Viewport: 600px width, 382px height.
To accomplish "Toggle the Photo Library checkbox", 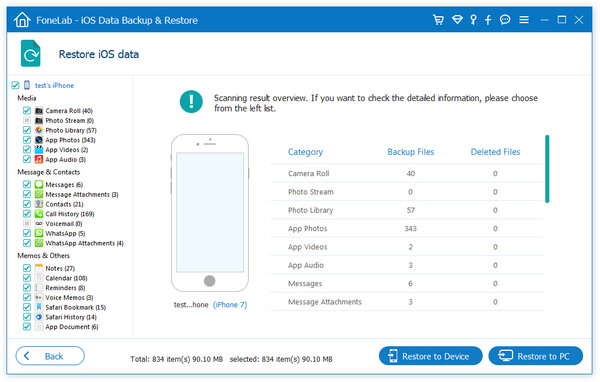I will (x=27, y=130).
